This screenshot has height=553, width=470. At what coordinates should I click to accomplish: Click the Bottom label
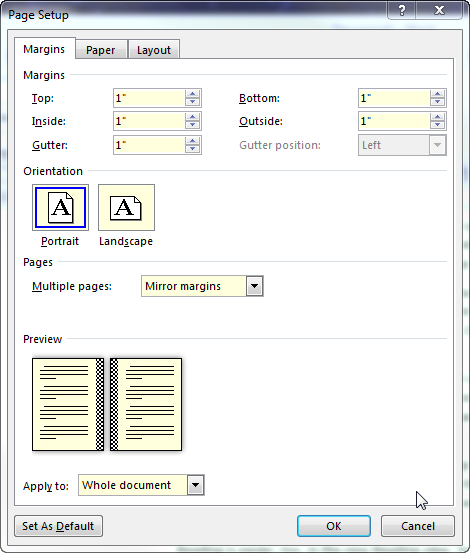pyautogui.click(x=259, y=98)
